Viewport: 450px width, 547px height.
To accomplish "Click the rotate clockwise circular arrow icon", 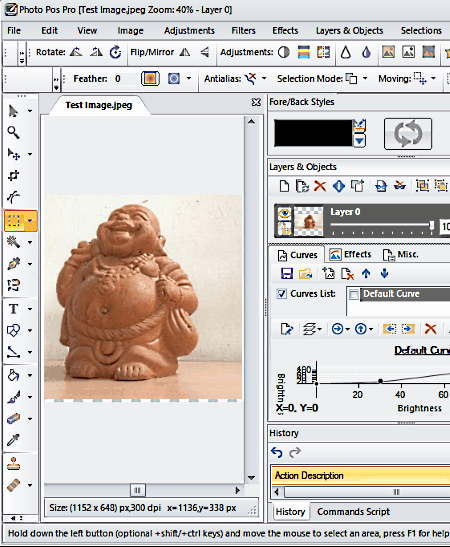I will (115, 52).
